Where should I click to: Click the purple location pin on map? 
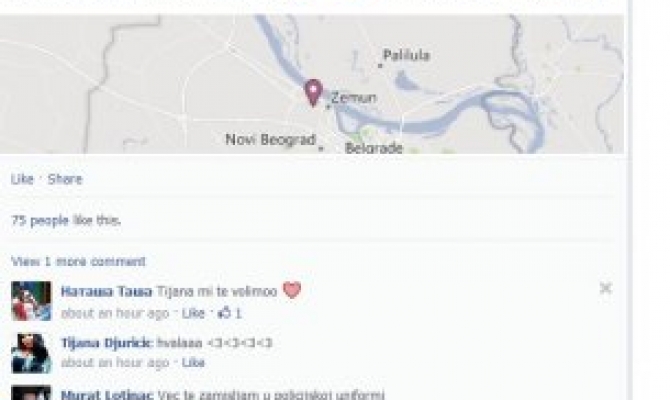pos(313,92)
